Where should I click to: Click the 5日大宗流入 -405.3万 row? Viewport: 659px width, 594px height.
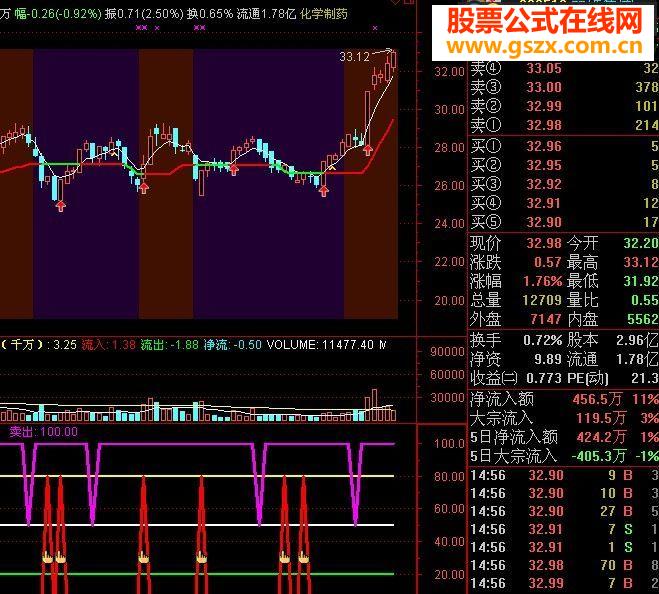pos(564,456)
